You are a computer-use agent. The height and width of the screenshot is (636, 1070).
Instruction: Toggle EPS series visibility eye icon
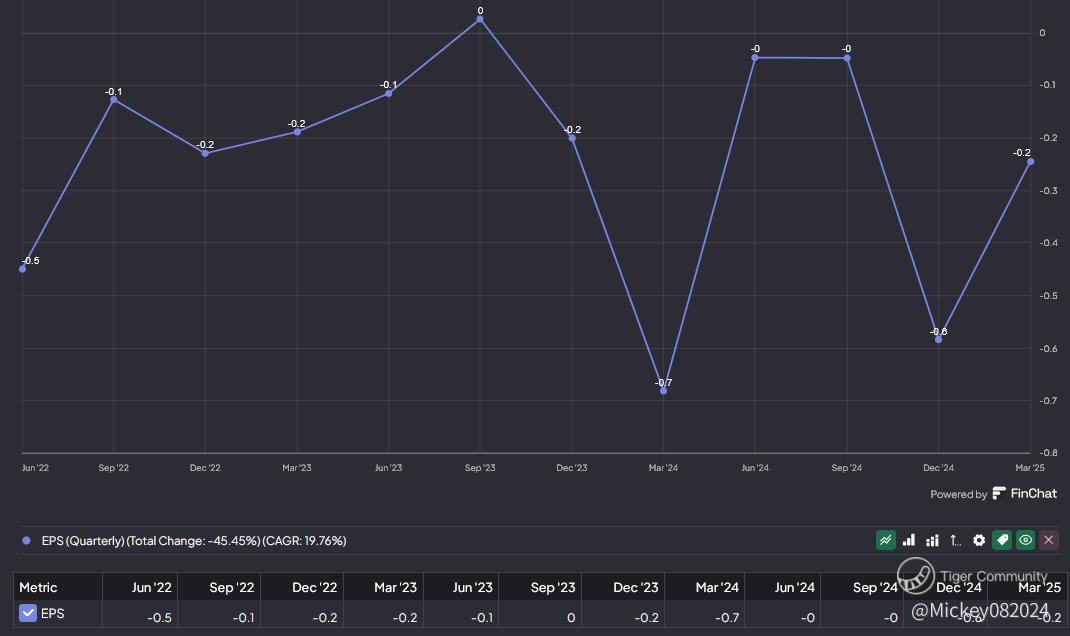[x=1025, y=540]
